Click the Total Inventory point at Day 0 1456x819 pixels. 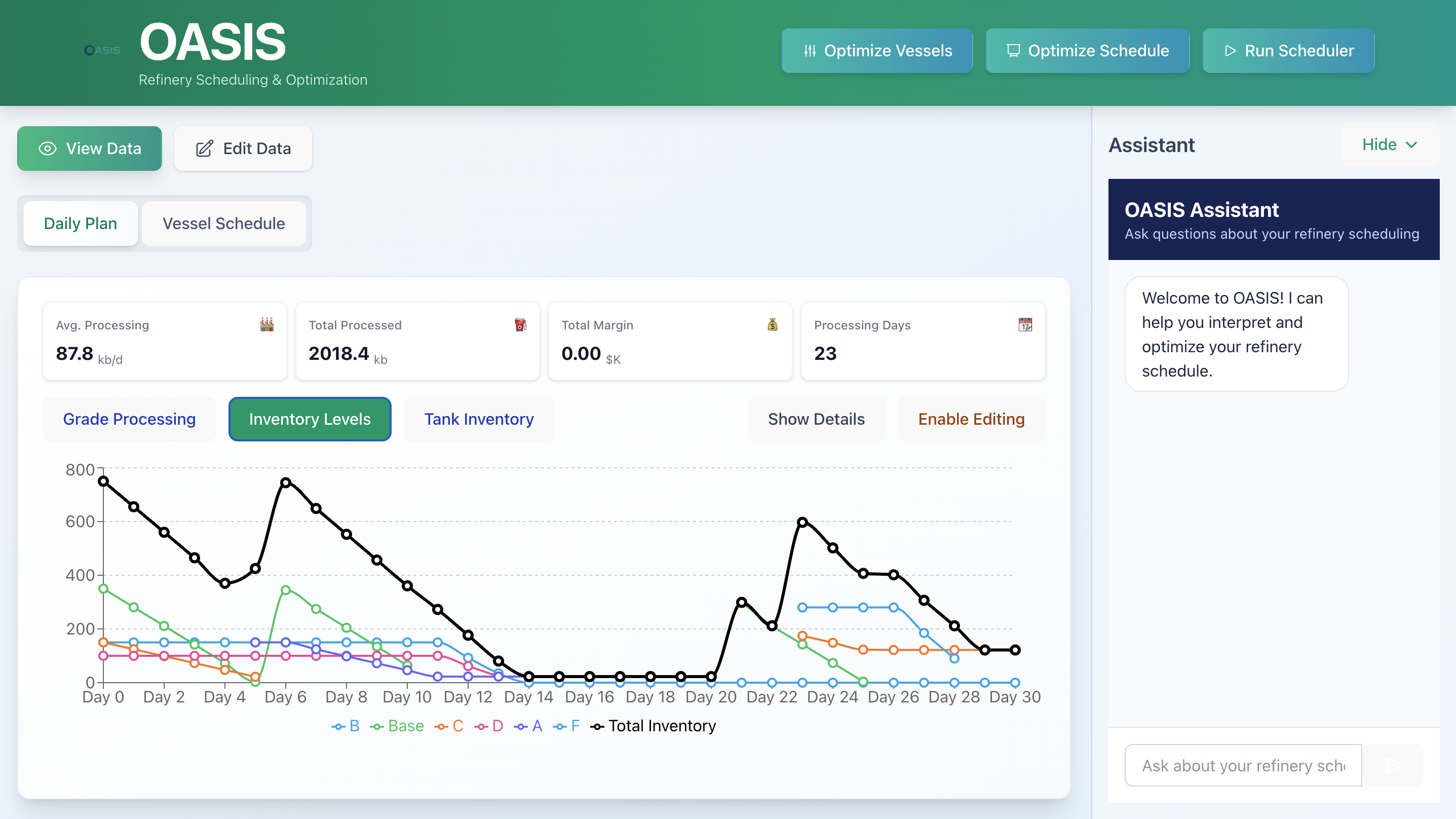[x=103, y=481]
